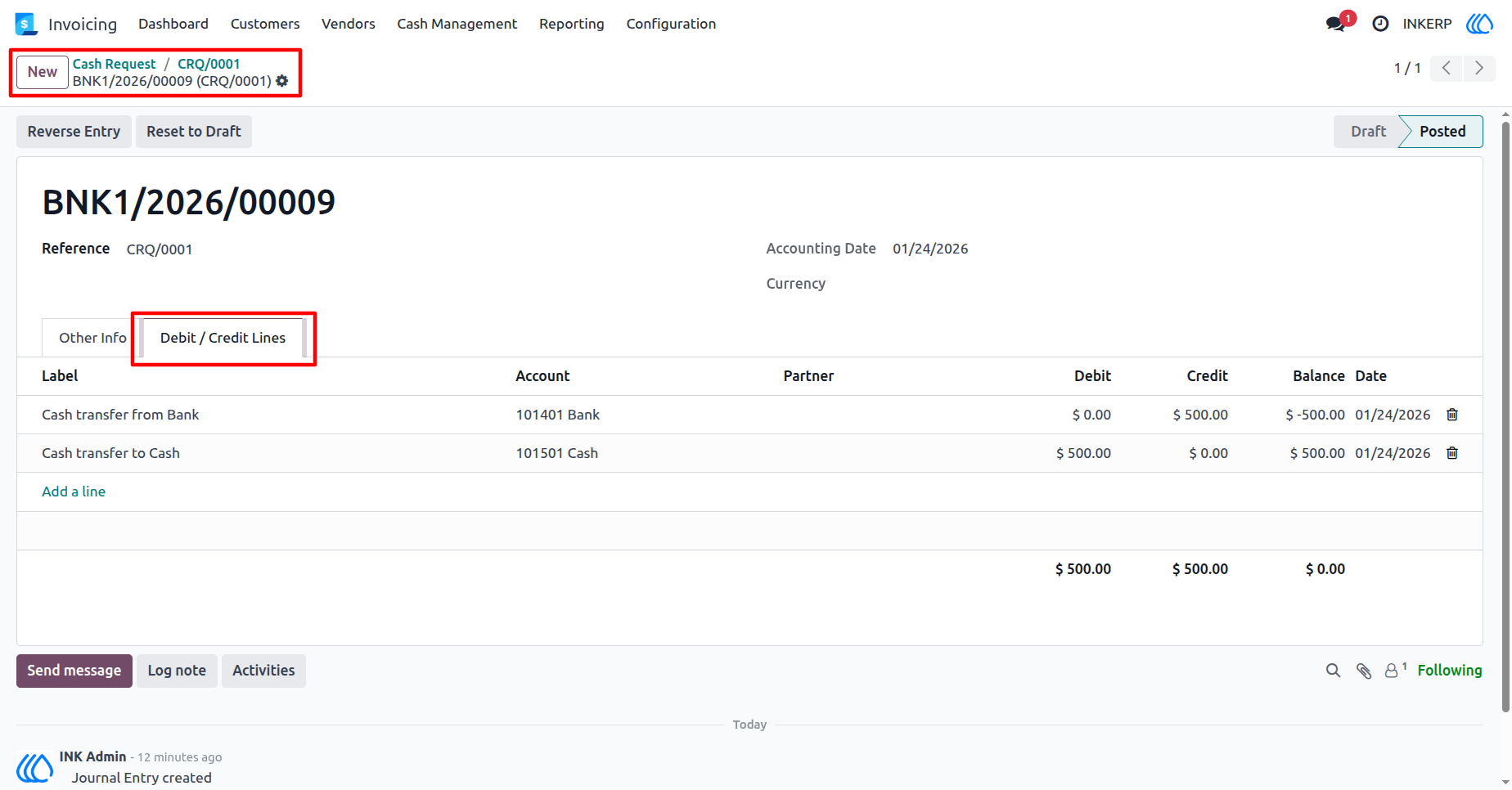
Task: Click the 101501 Cash account cell
Action: coord(556,453)
